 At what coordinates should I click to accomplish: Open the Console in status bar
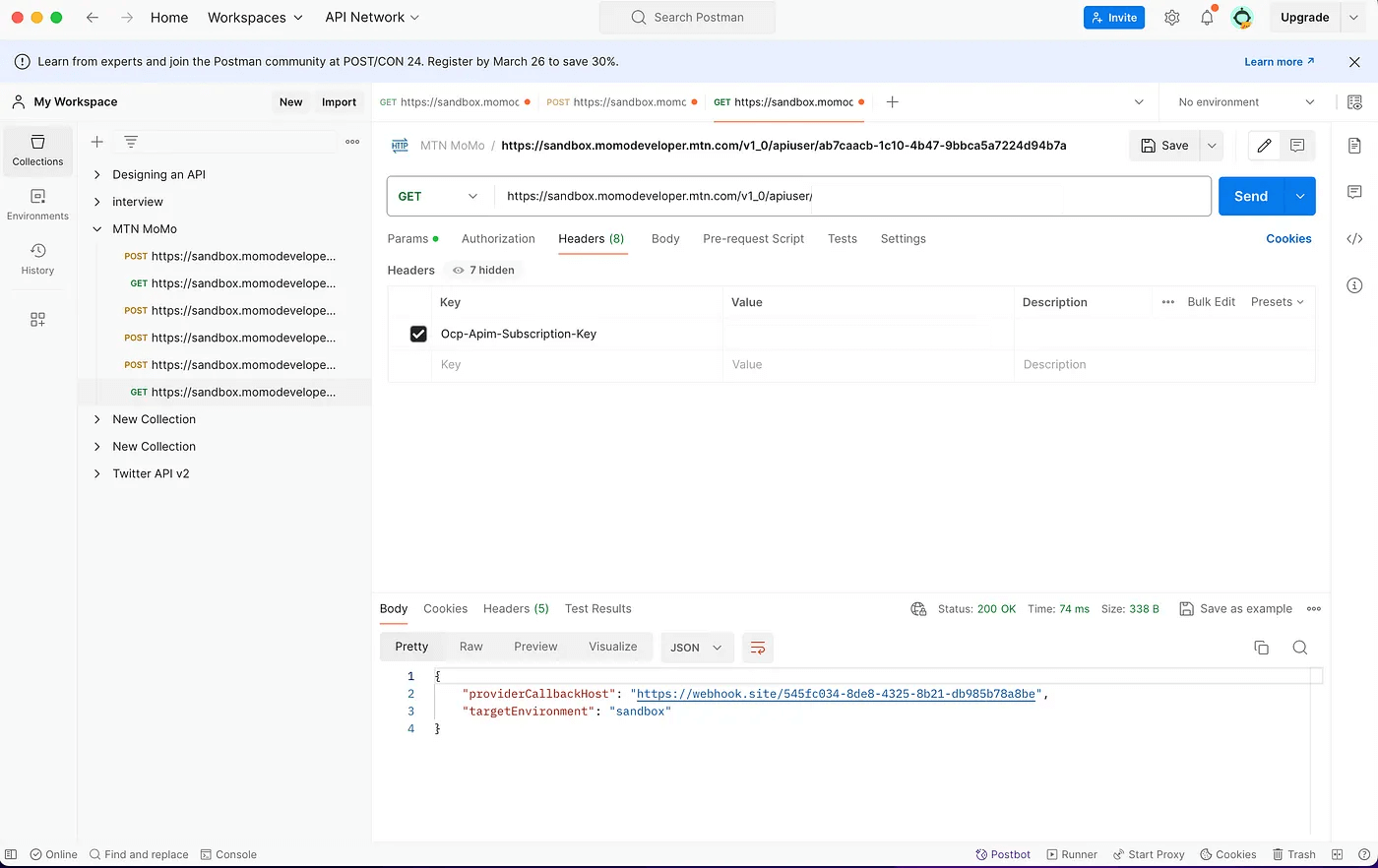pos(228,854)
